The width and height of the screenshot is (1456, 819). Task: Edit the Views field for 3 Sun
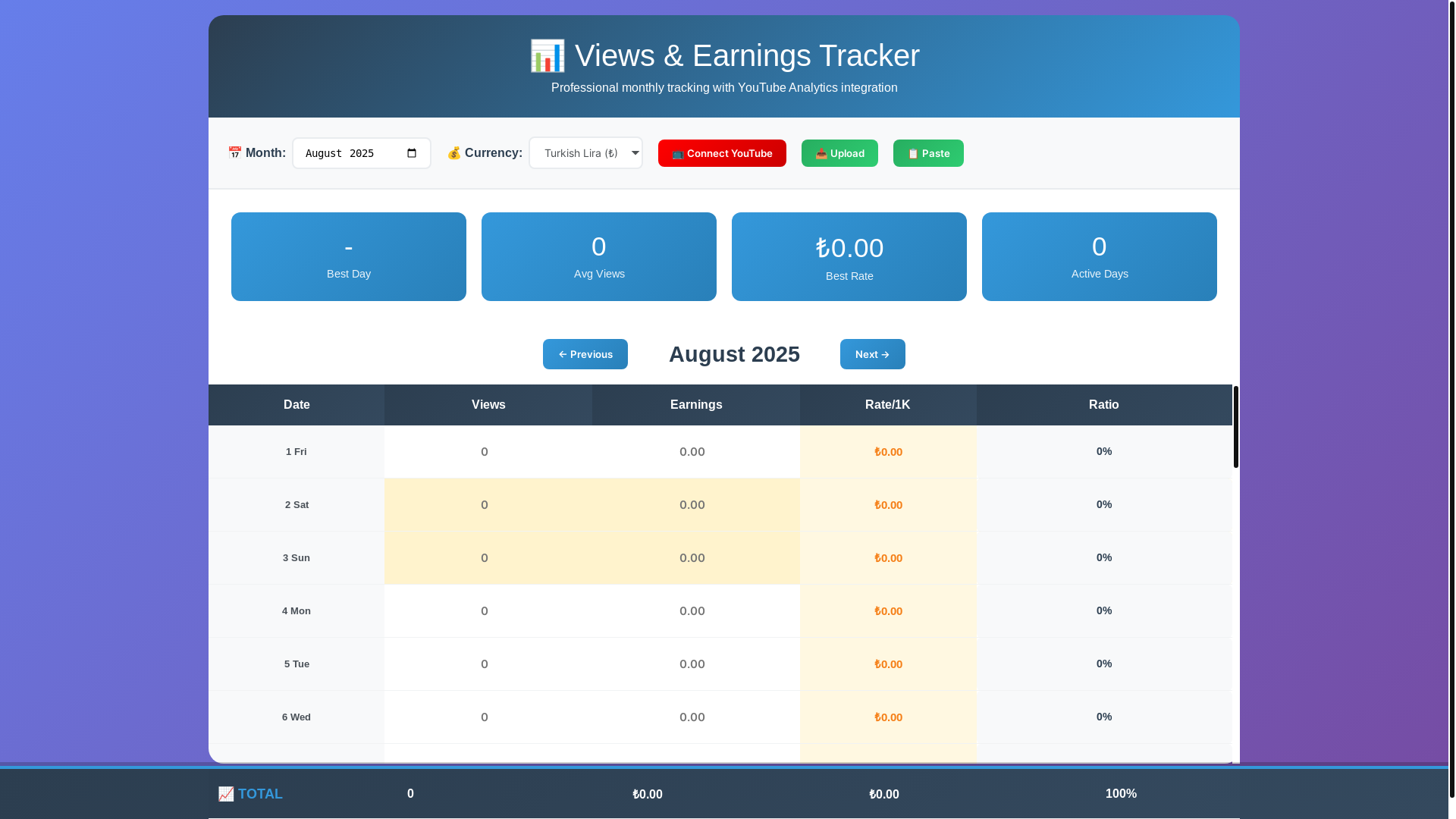[x=488, y=558]
